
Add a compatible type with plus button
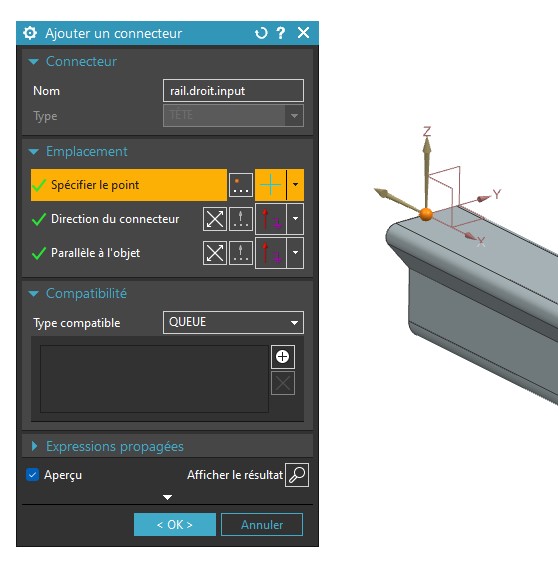point(282,356)
